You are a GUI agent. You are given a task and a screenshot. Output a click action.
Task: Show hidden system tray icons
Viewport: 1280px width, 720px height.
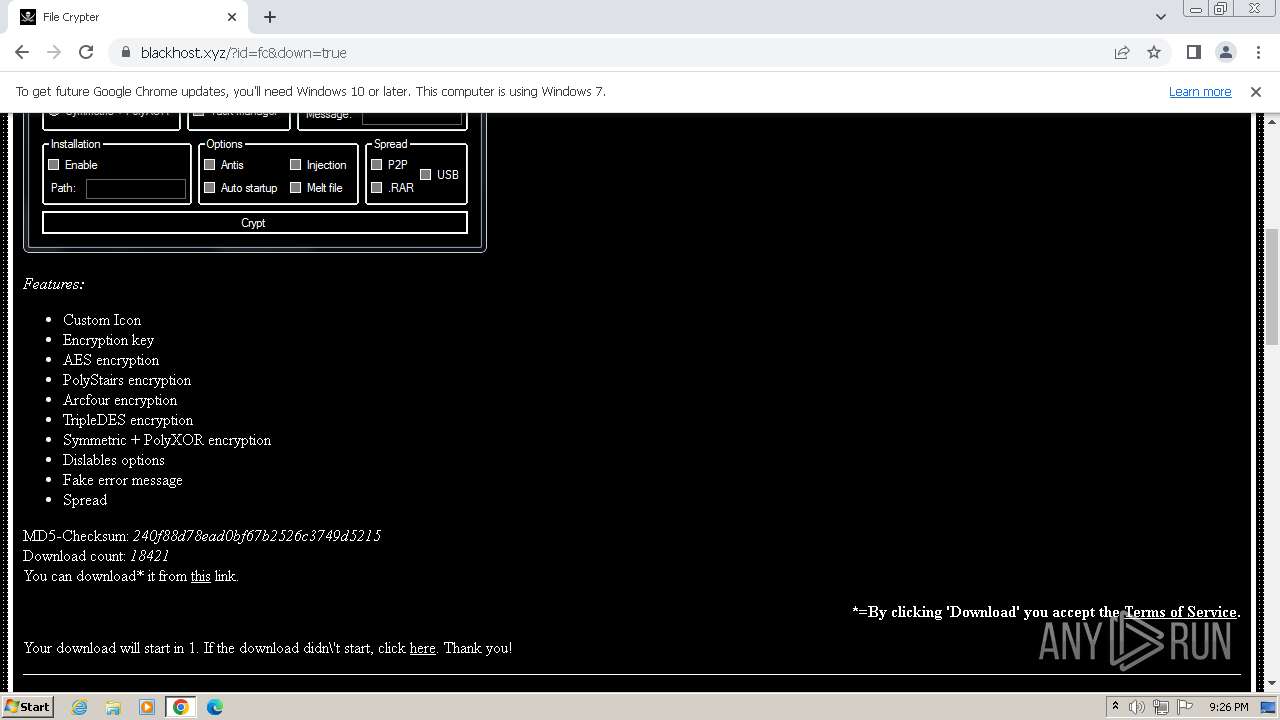(1115, 706)
